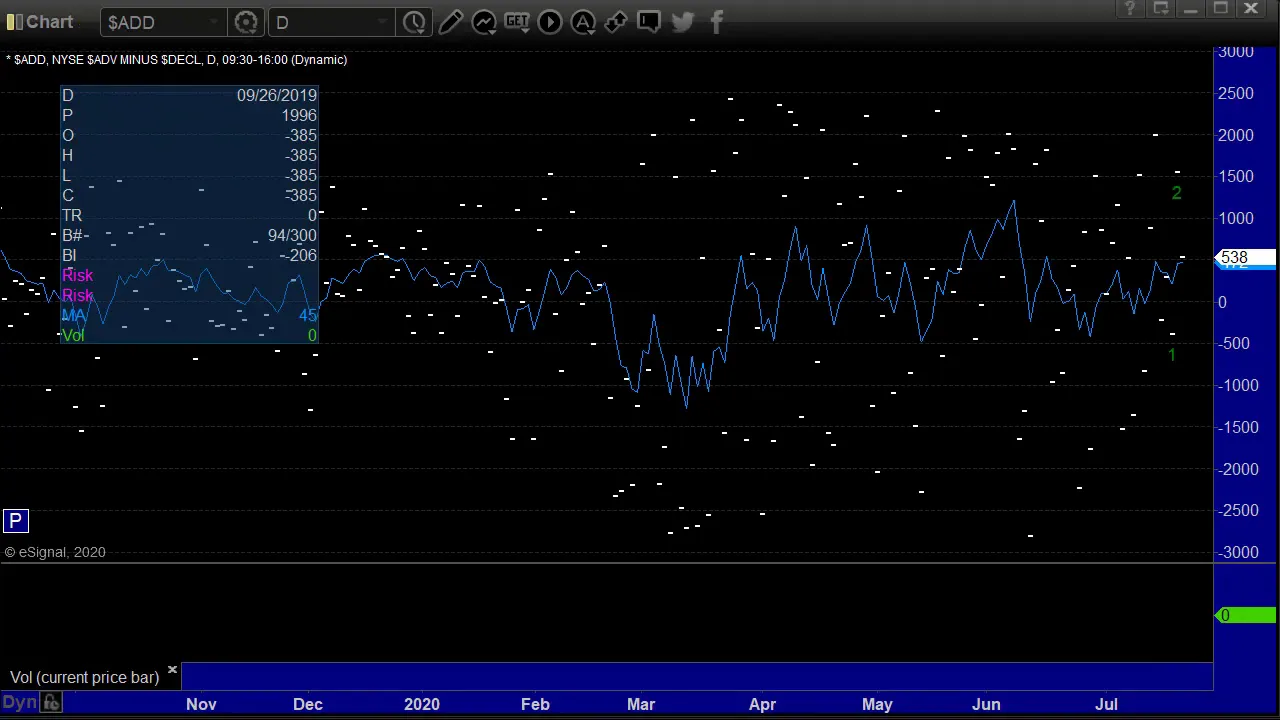This screenshot has height=720, width=1280.
Task: Click the 2020 label on time axis
Action: tap(422, 704)
